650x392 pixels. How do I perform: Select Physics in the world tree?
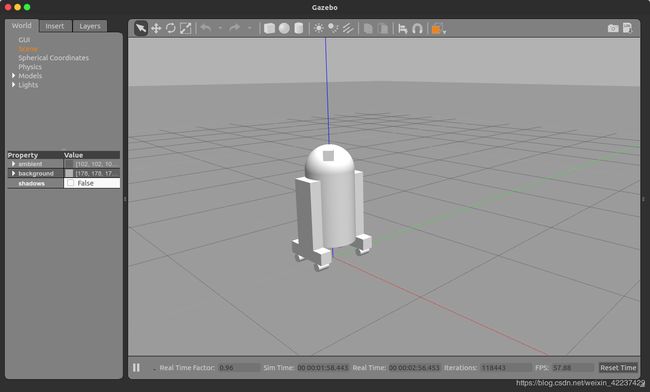(30, 67)
